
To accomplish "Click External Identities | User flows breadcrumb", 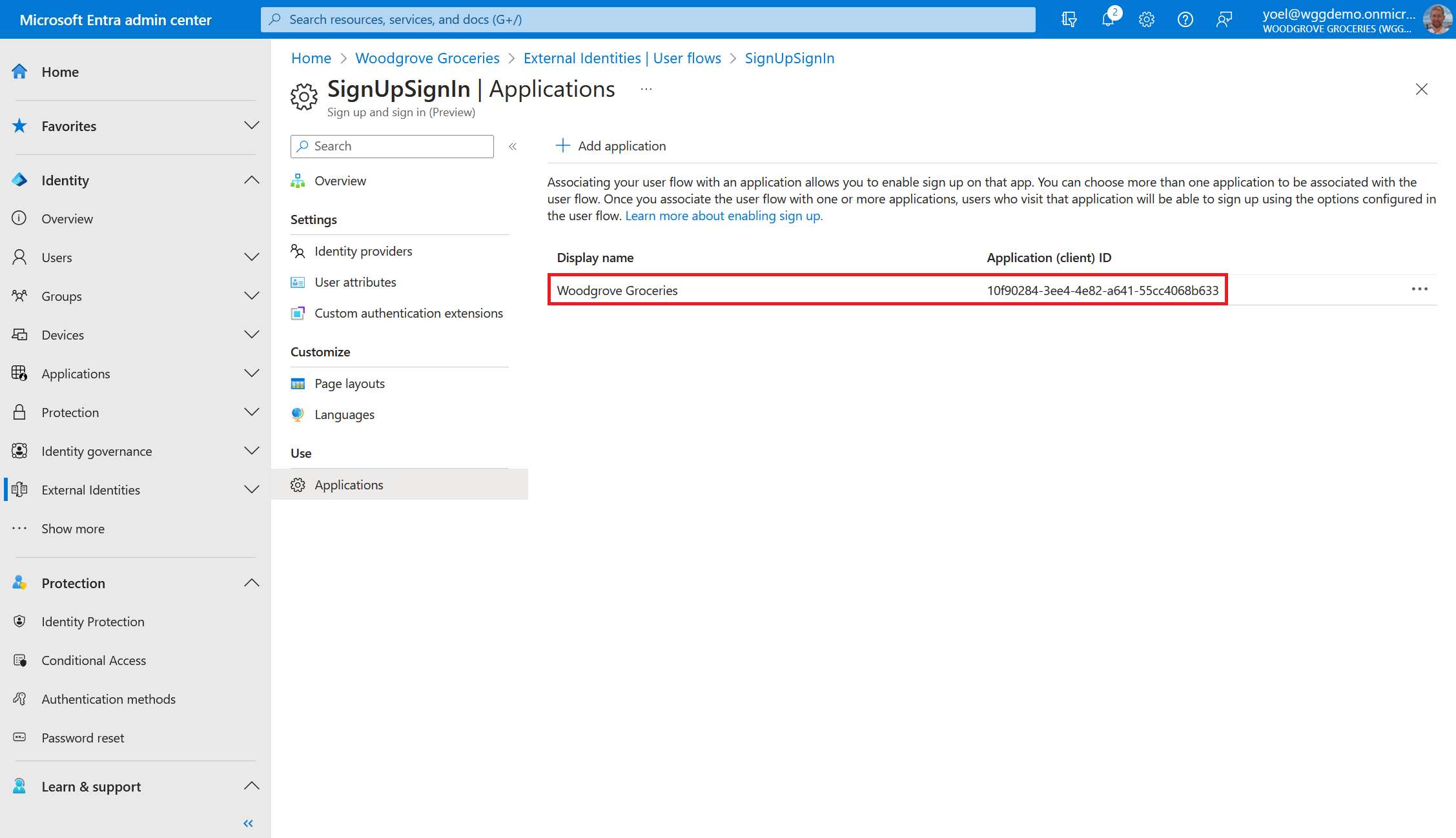I will tap(622, 58).
